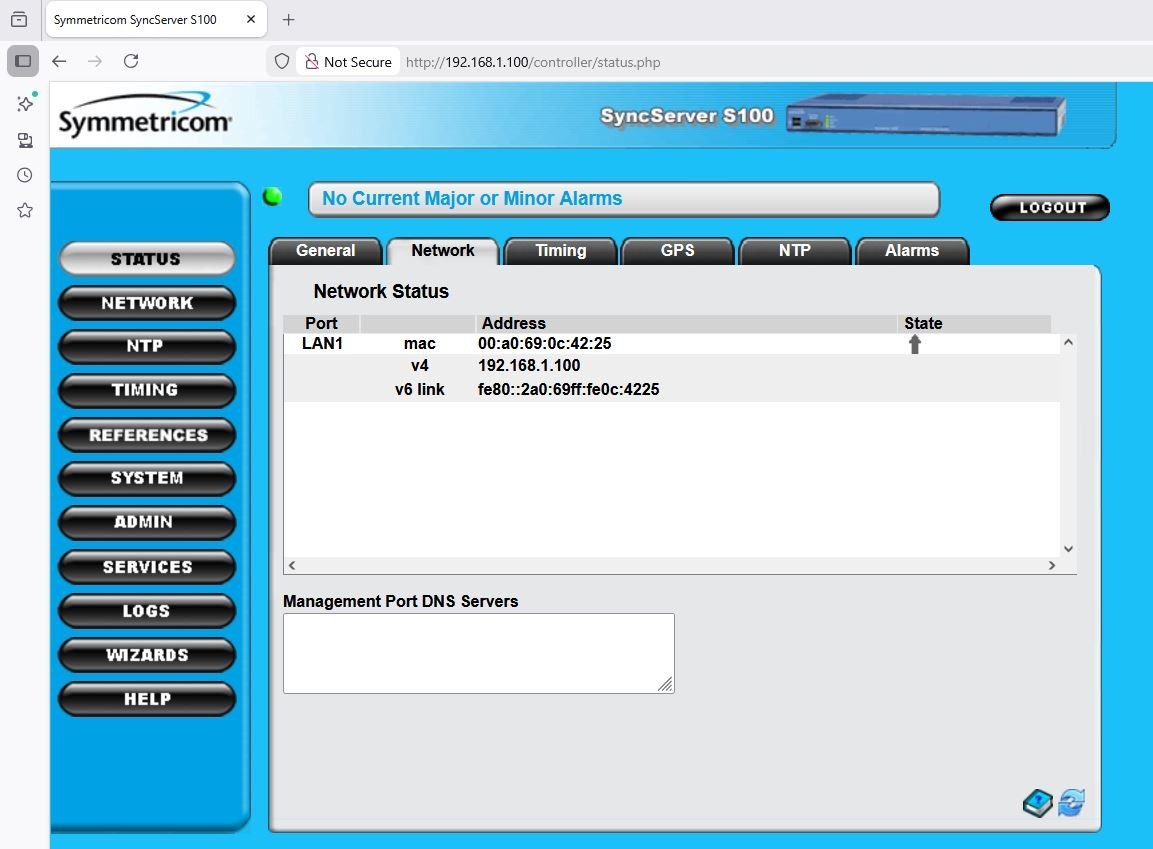
Task: Switch to the NTP status tab
Action: coord(795,251)
